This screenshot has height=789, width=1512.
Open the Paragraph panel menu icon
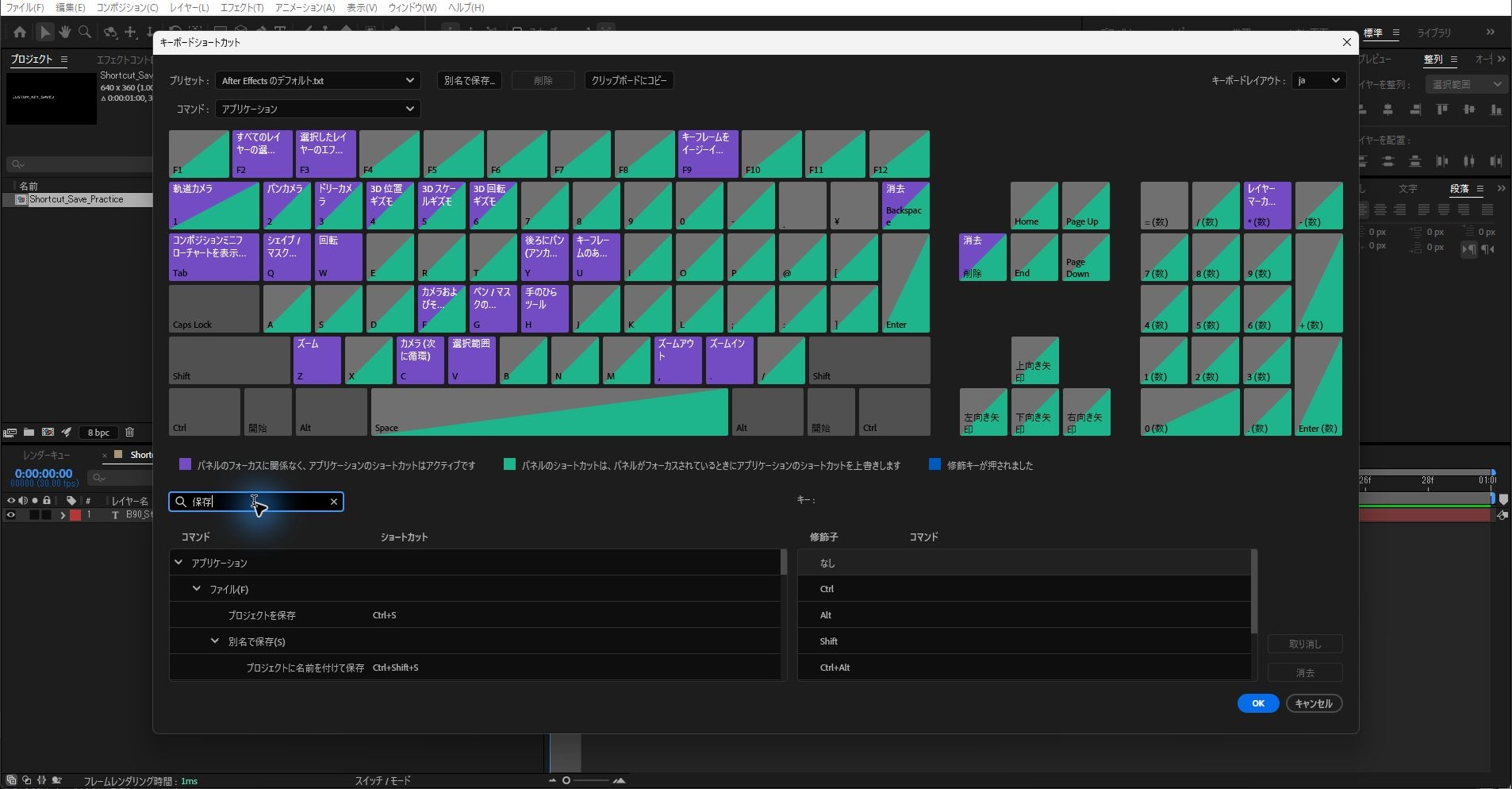tap(1480, 189)
